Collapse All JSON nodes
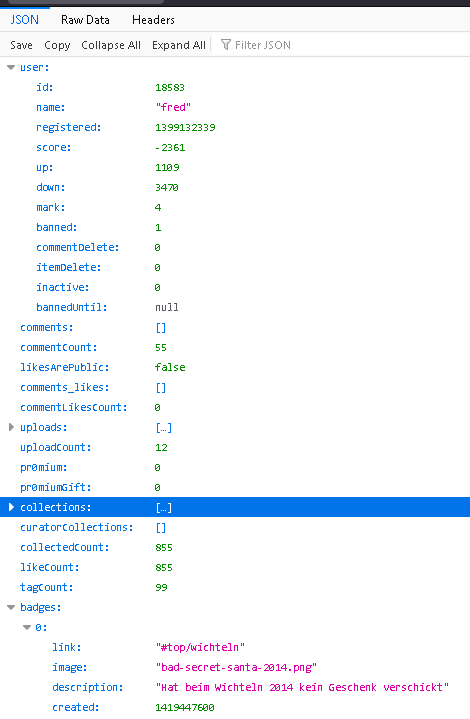 pos(111,45)
